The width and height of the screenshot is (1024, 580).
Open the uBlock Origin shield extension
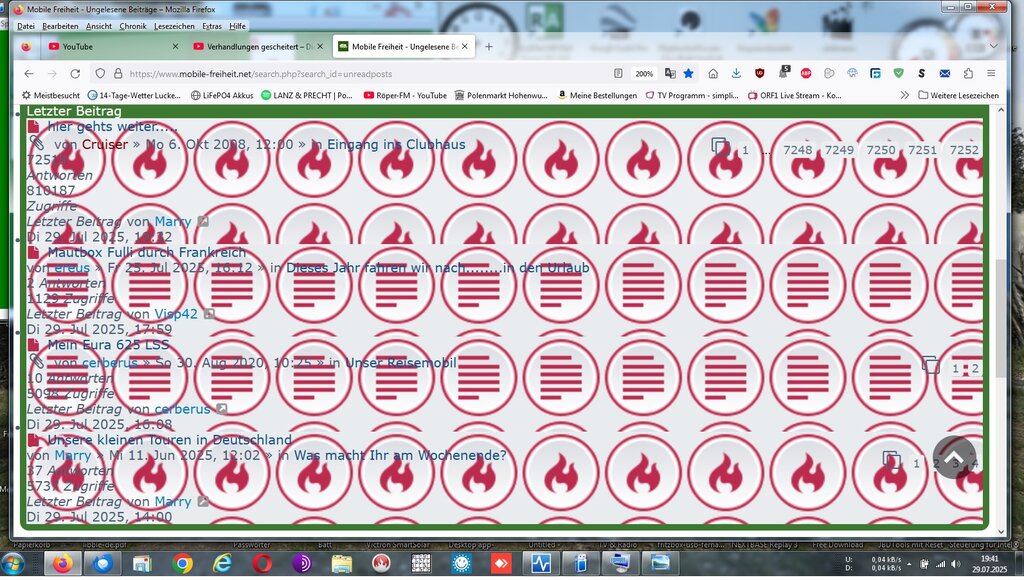(760, 74)
